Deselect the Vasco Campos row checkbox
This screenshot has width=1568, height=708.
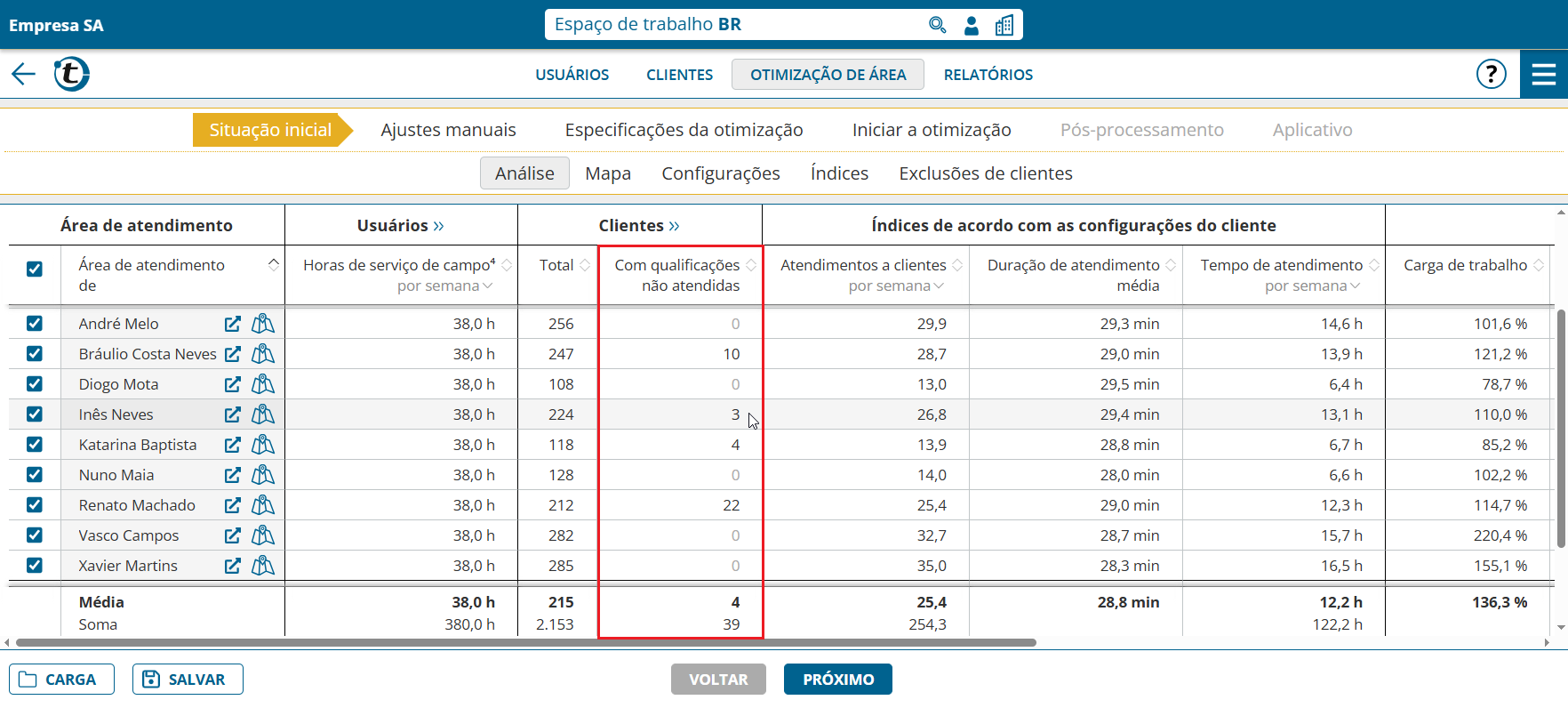35,535
